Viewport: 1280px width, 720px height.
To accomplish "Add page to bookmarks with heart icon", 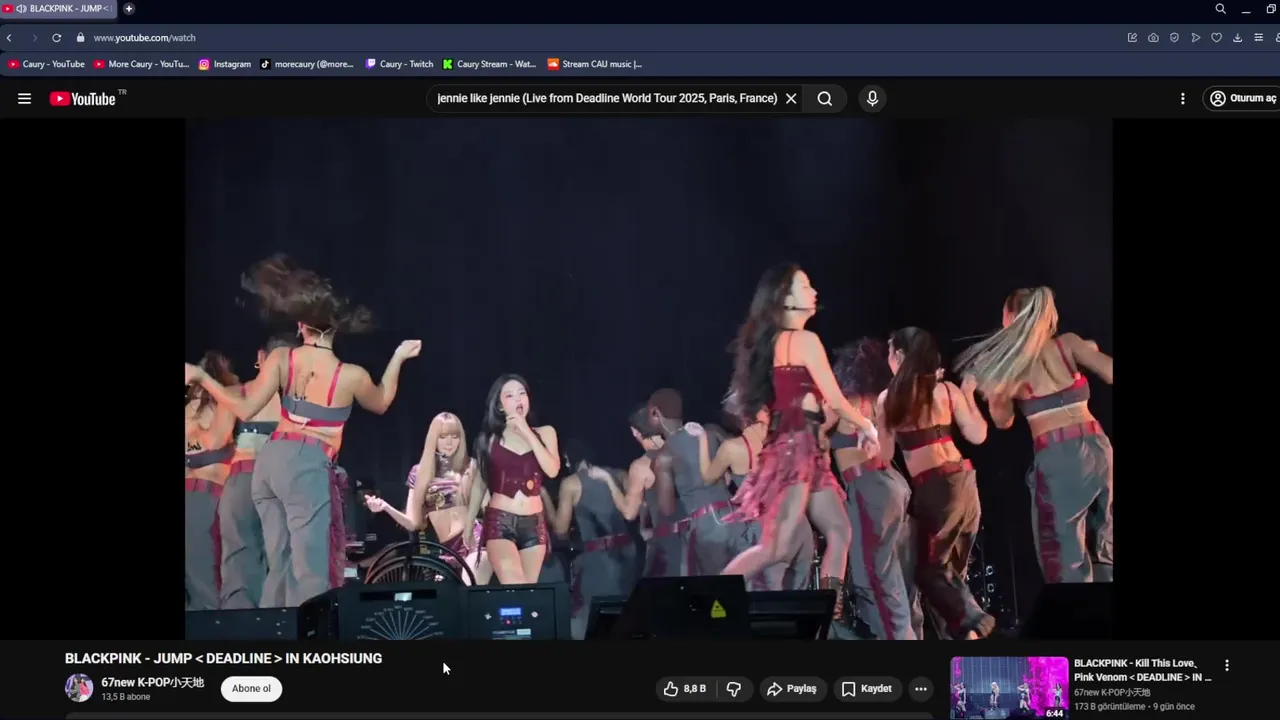I will point(1216,37).
